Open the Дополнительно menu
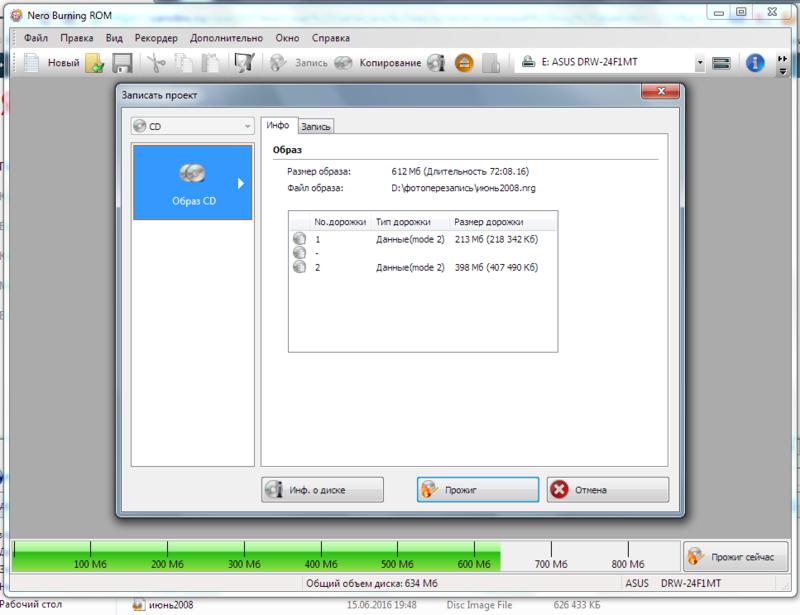 click(x=227, y=38)
